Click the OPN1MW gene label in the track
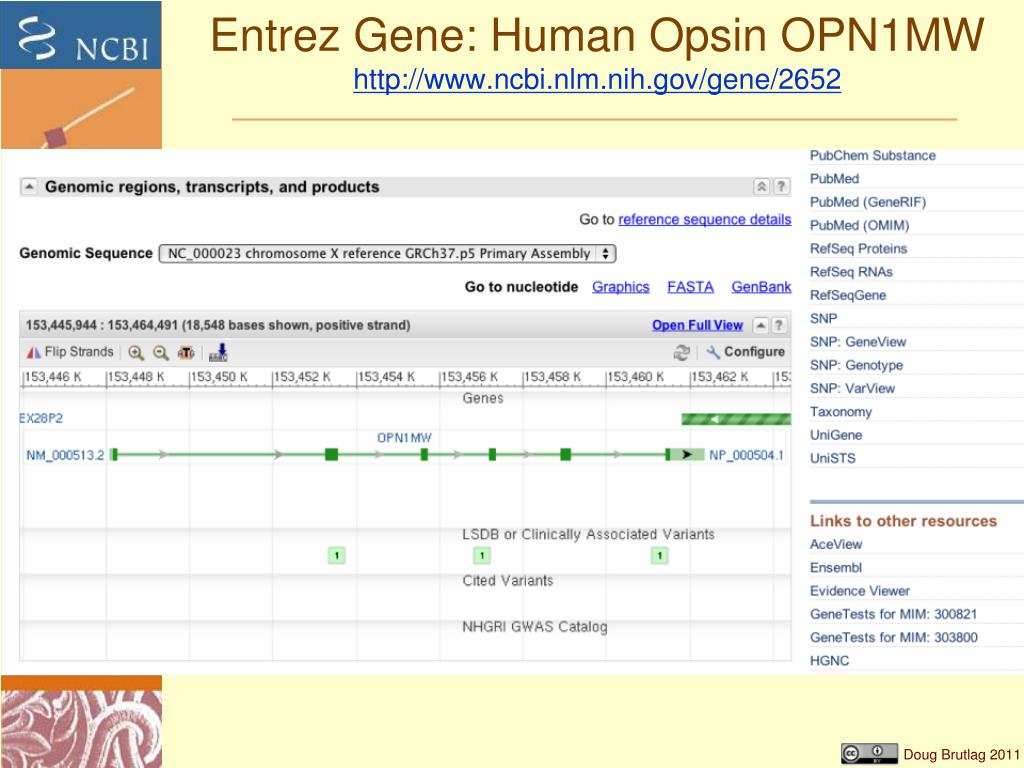 click(404, 438)
